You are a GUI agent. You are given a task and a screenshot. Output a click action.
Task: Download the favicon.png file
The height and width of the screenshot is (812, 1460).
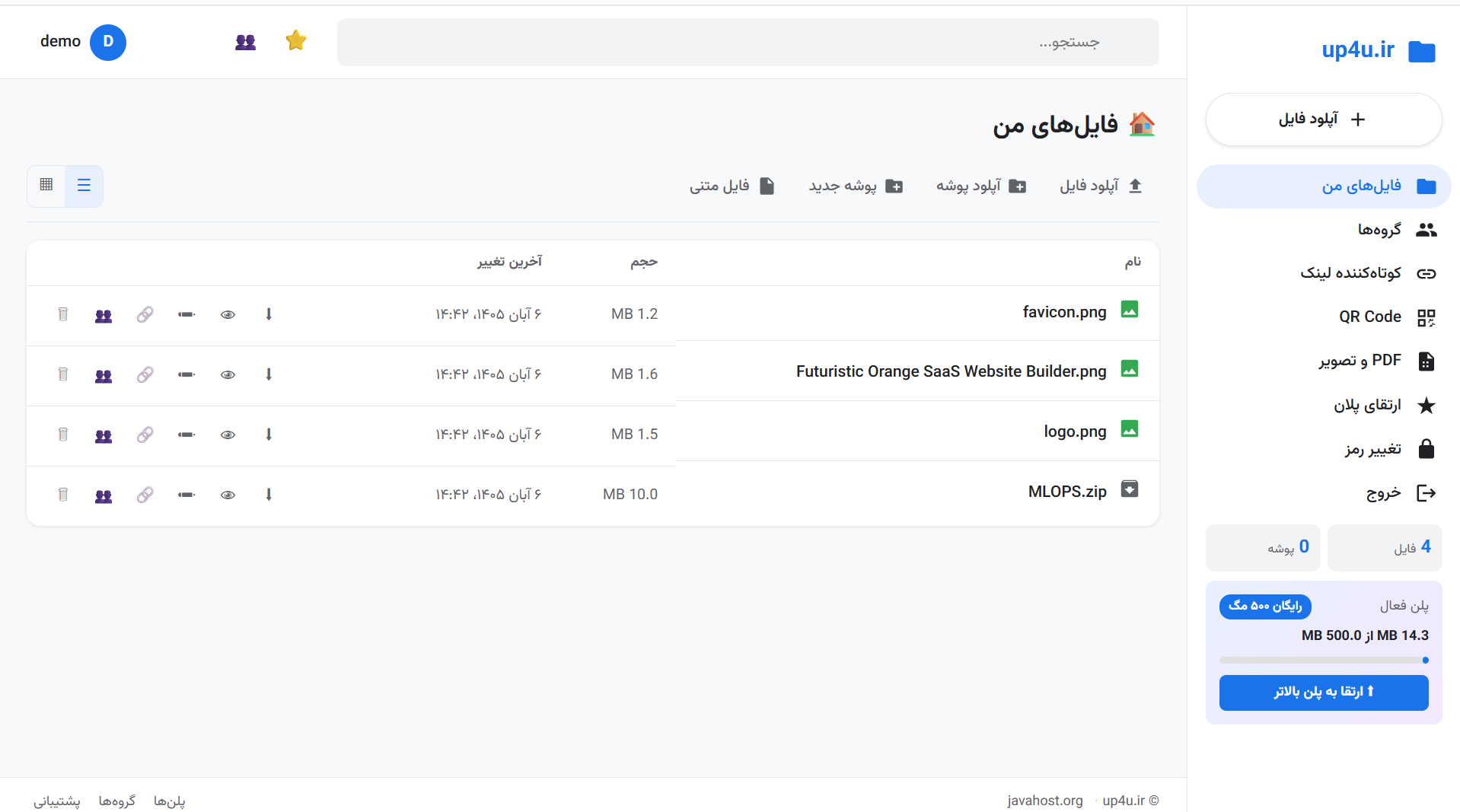269,314
